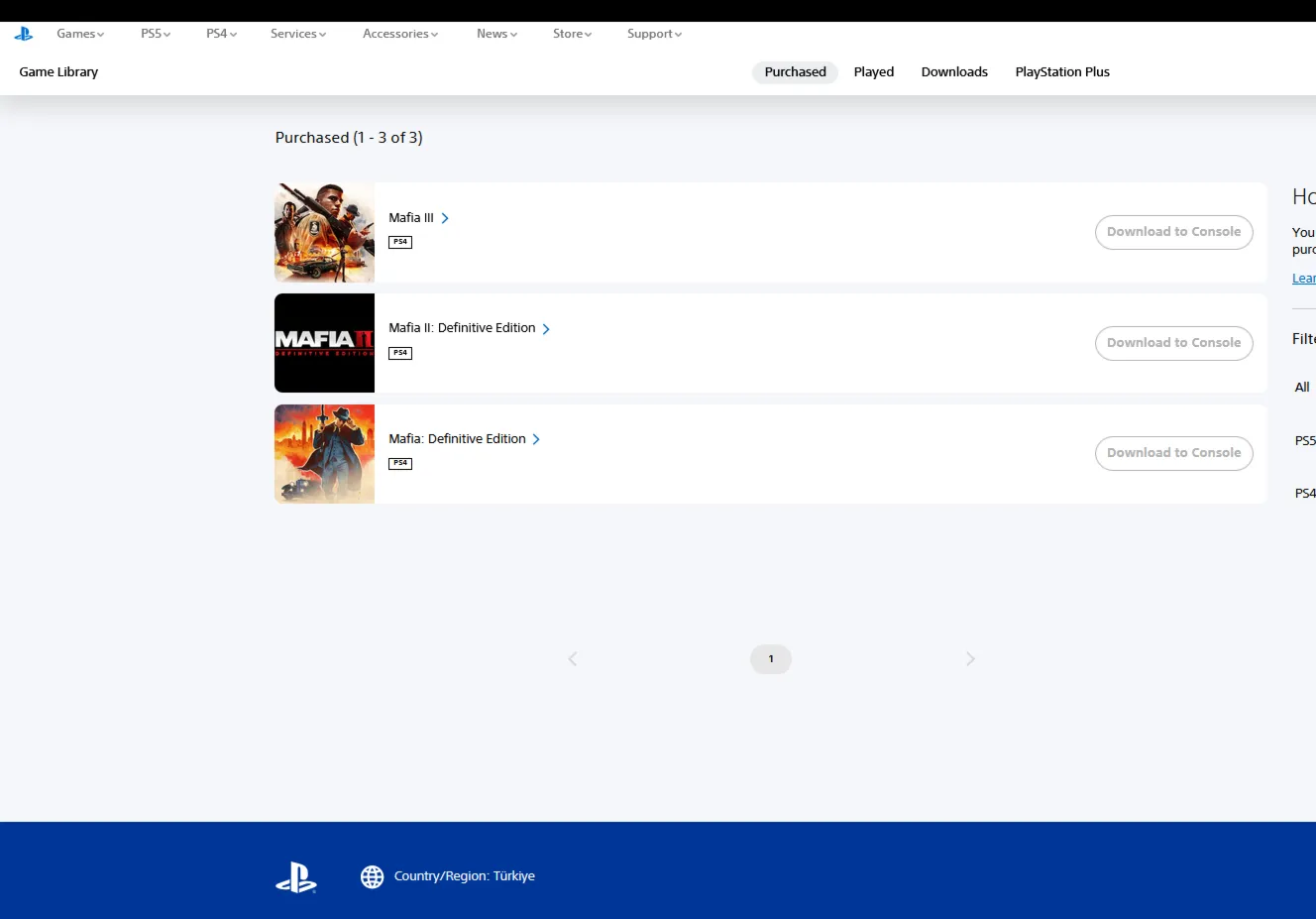Open the PS5 navigation dropdown
This screenshot has width=1316, height=919.
click(156, 34)
